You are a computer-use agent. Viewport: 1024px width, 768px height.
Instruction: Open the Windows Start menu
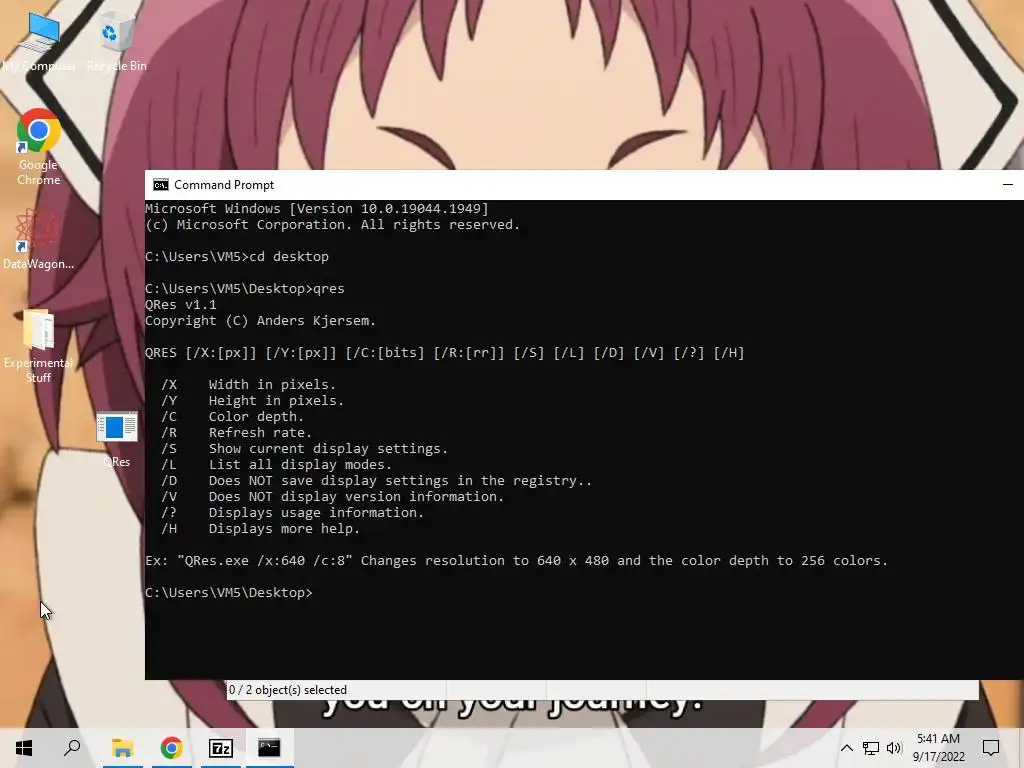pyautogui.click(x=24, y=748)
